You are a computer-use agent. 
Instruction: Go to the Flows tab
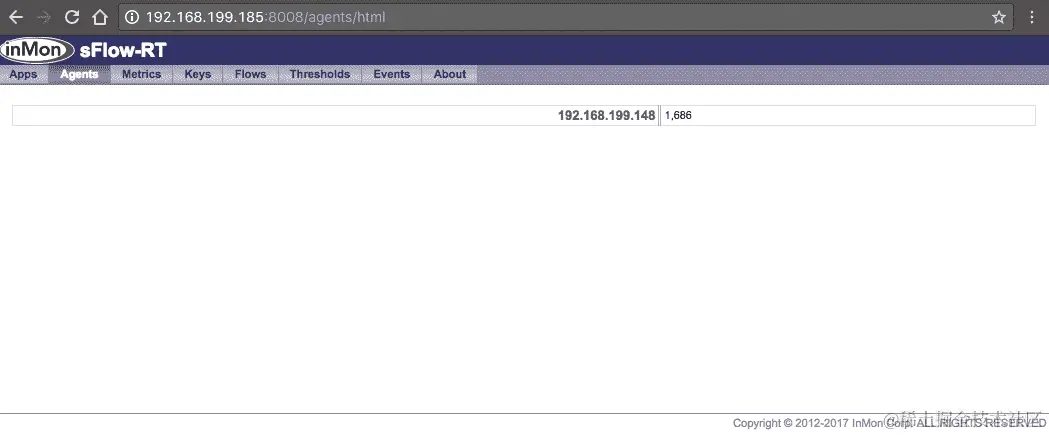pyautogui.click(x=250, y=74)
